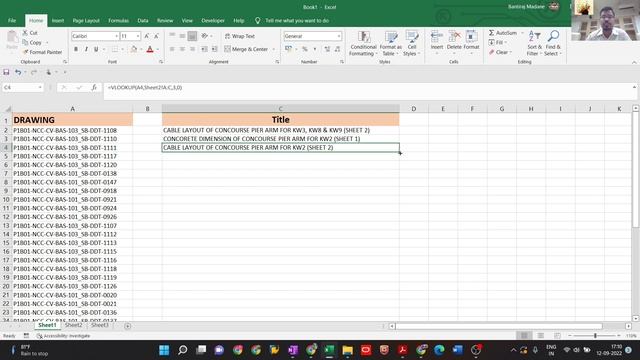Image resolution: width=640 pixels, height=360 pixels.
Task: Open Format as Table gallery
Action: pos(390,43)
